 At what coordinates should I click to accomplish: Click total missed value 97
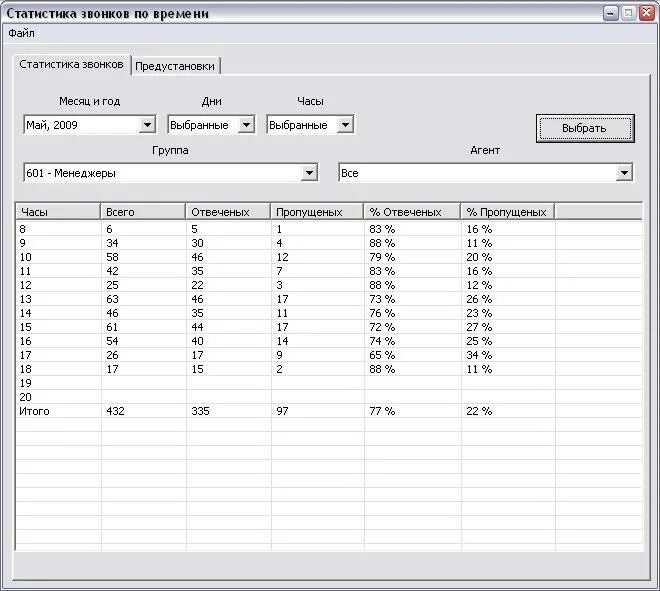[282, 411]
